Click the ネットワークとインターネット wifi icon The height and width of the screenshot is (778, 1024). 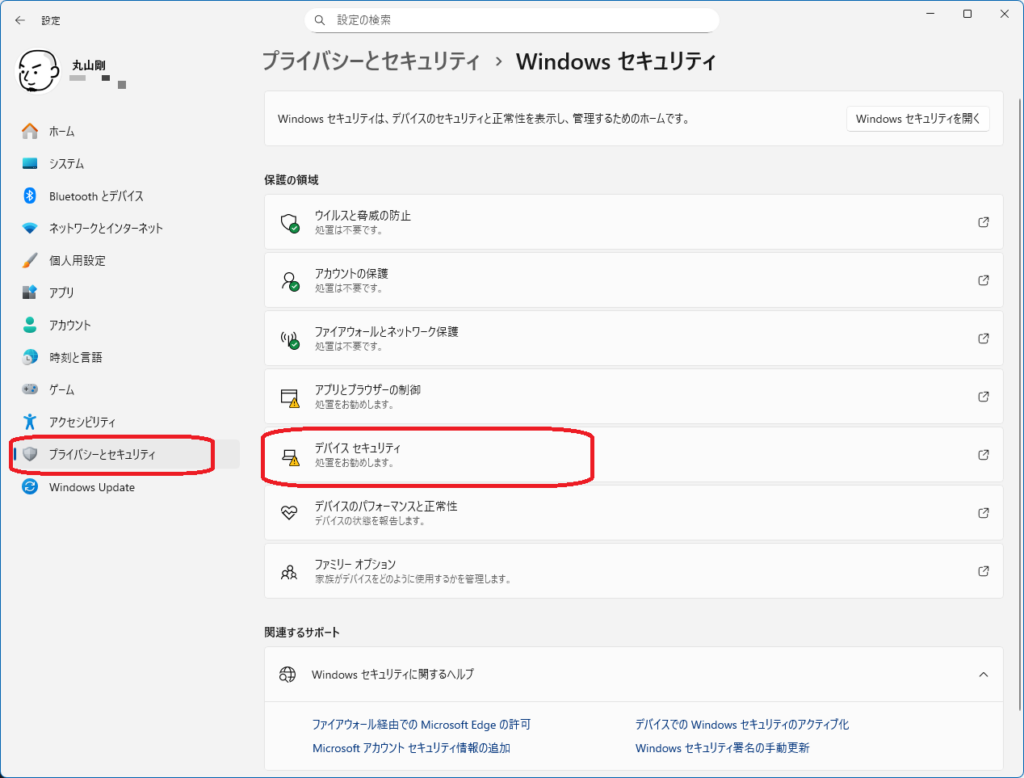tap(29, 228)
